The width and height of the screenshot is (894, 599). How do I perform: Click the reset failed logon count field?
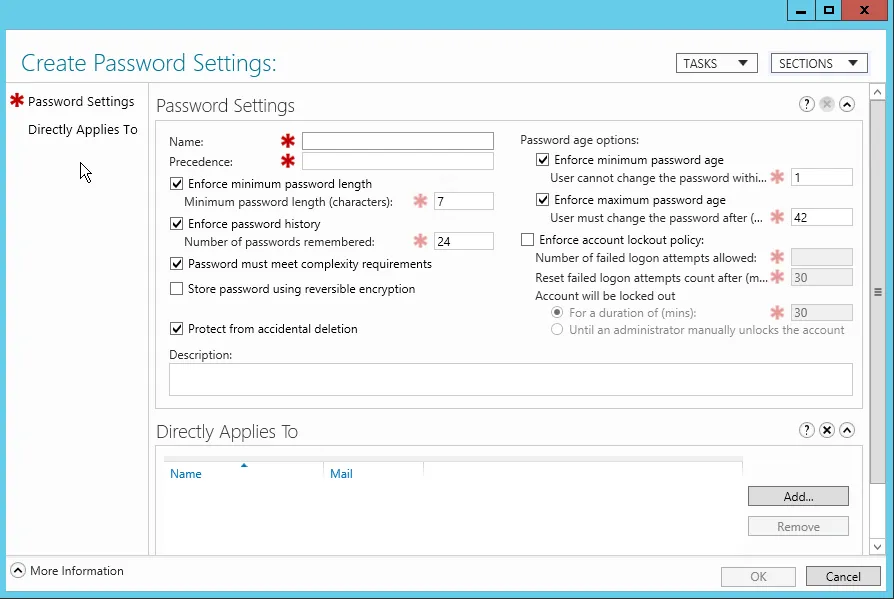[822, 278]
